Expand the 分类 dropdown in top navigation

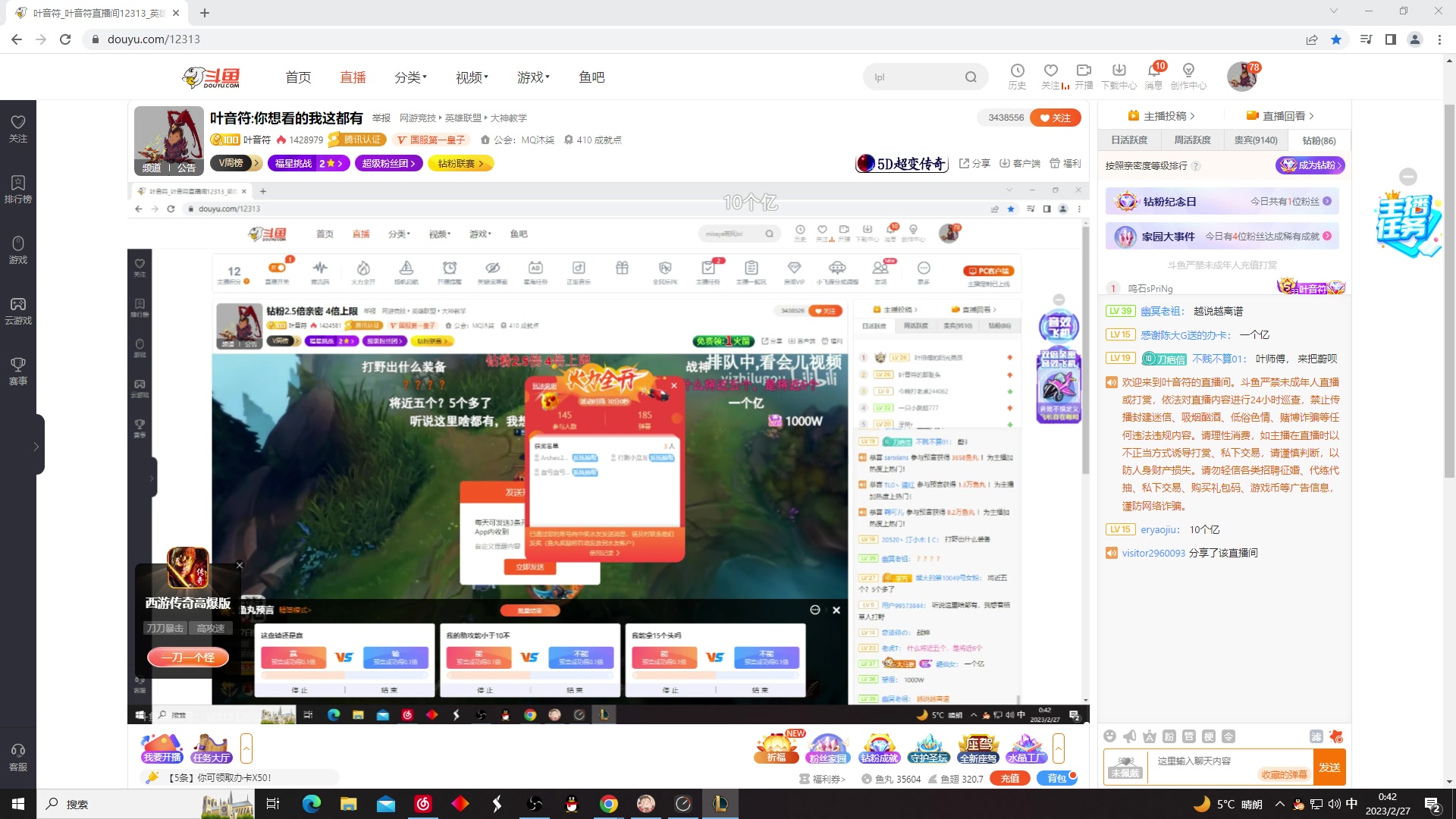point(410,77)
